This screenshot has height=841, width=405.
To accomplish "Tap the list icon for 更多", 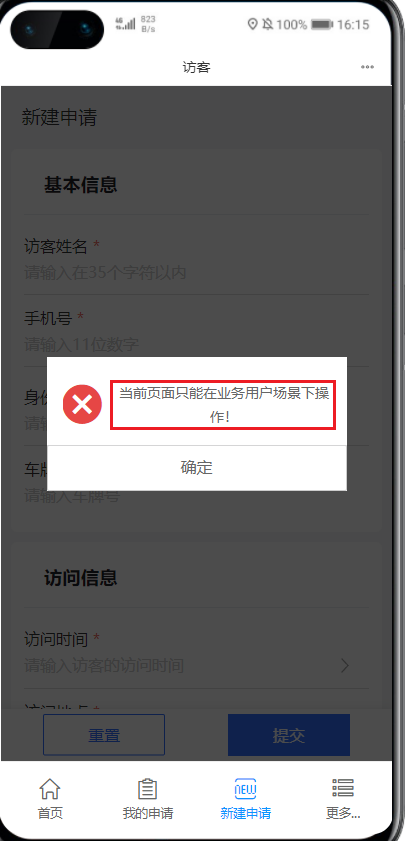I will 343,788.
